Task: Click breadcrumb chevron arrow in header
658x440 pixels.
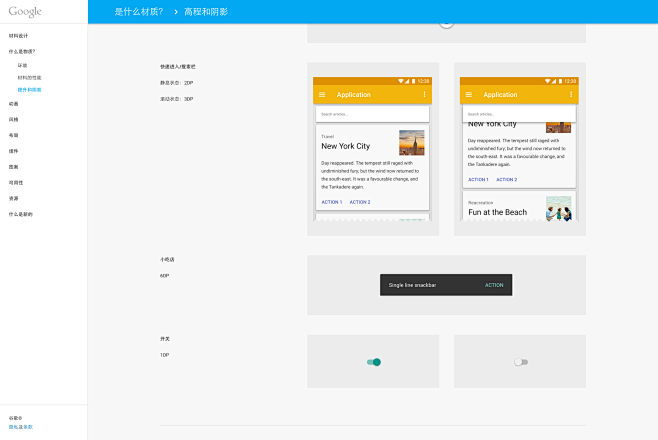Action: click(173, 12)
